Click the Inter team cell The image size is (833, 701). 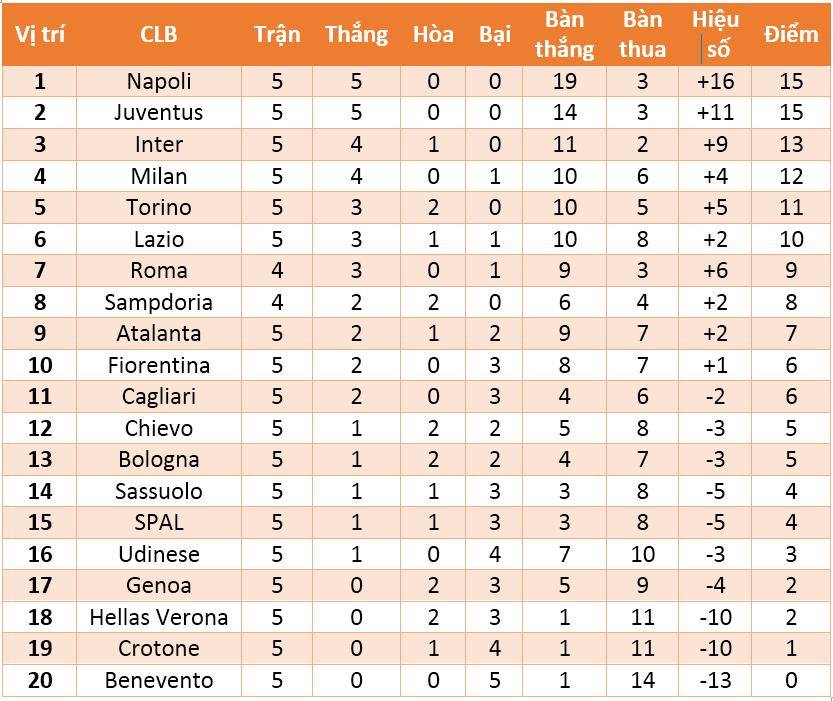pos(159,144)
